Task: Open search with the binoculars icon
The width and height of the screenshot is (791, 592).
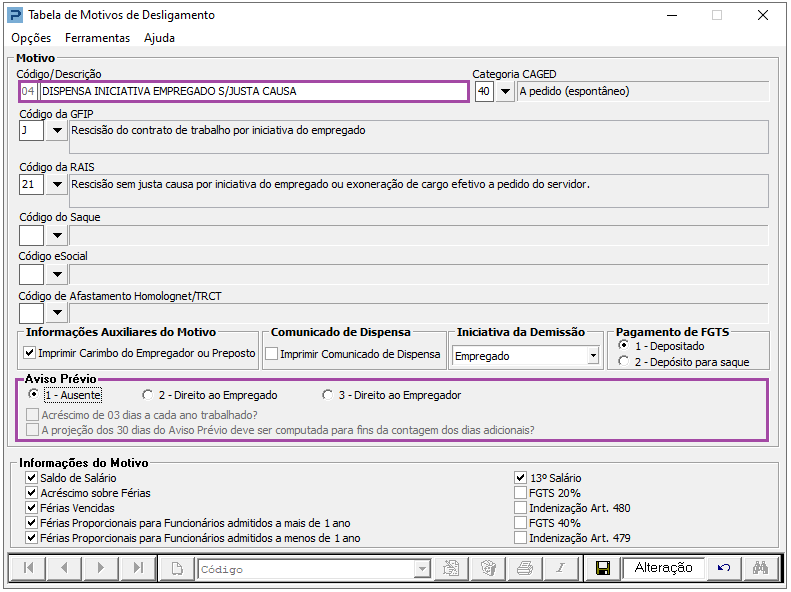Action: point(759,568)
